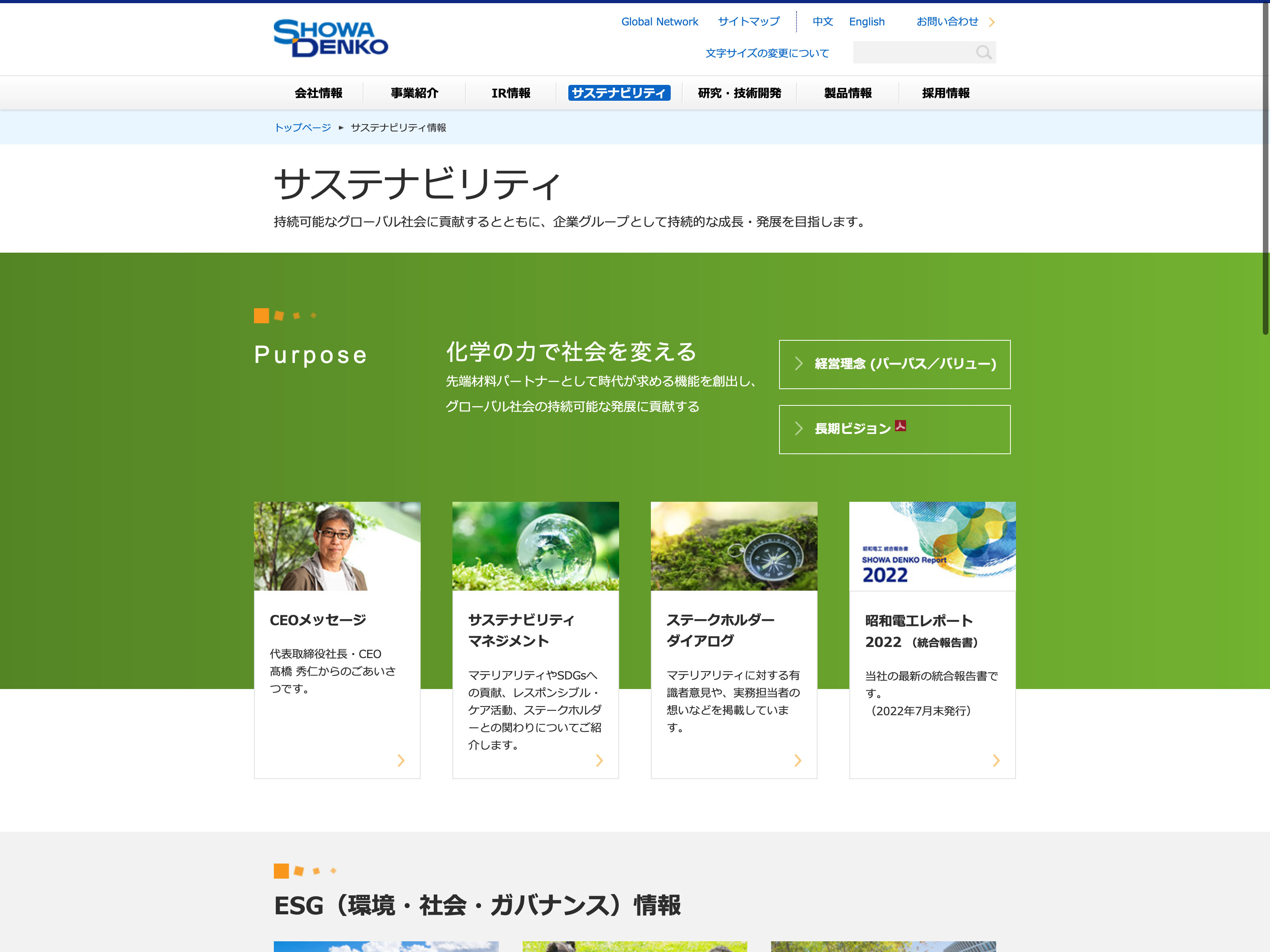Image resolution: width=1270 pixels, height=952 pixels.
Task: Click the search magnifier icon
Action: click(x=983, y=53)
